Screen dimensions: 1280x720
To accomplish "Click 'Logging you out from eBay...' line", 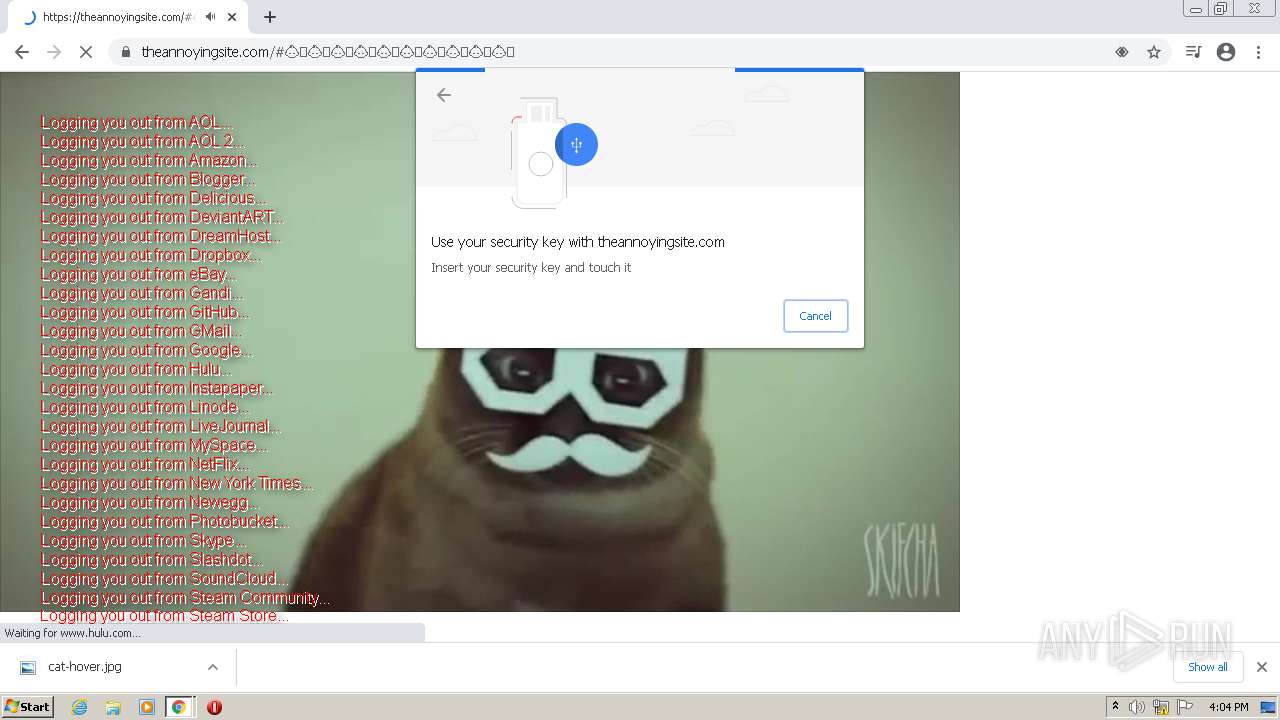I will (x=139, y=275).
